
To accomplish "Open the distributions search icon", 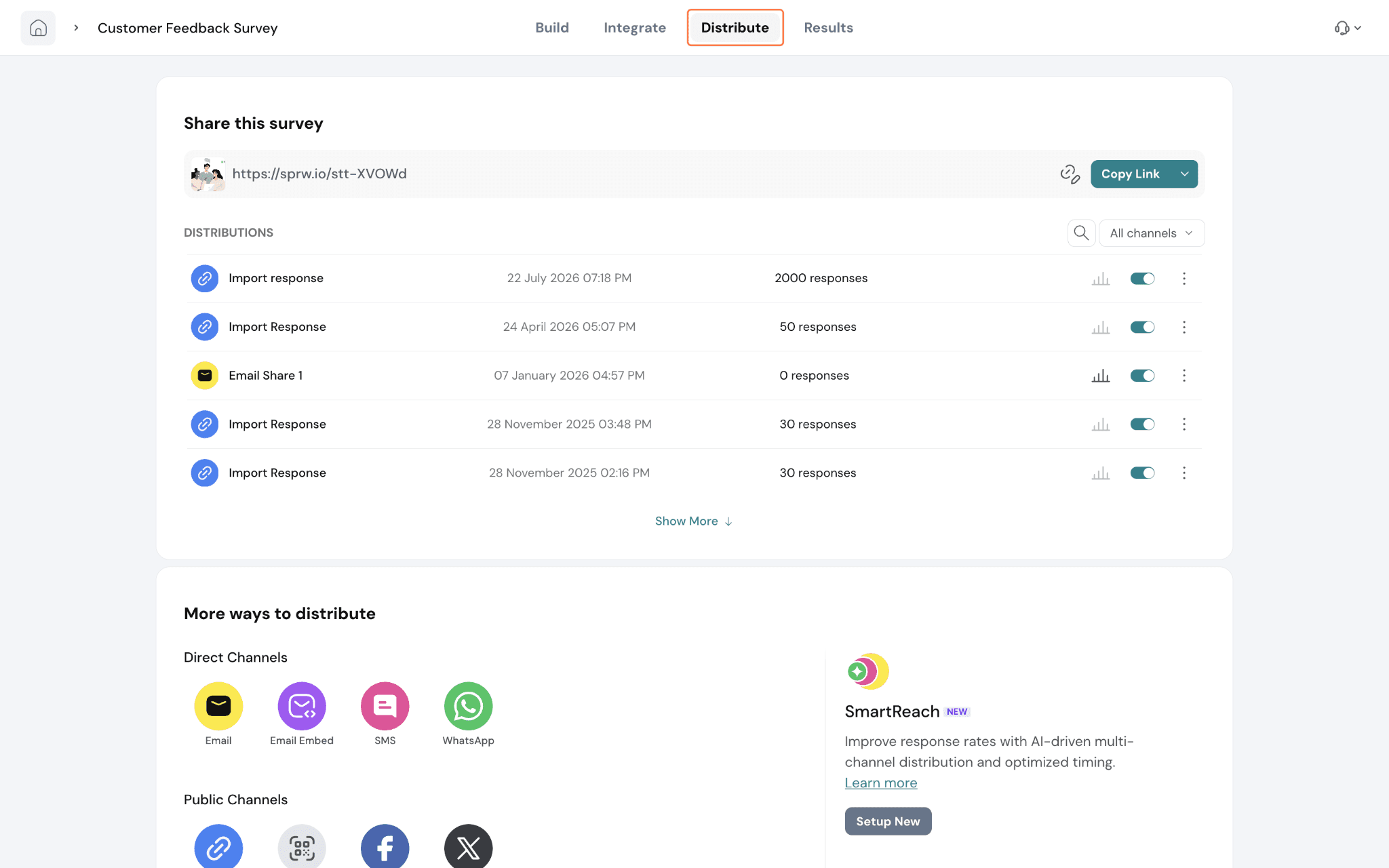I will pyautogui.click(x=1081, y=233).
